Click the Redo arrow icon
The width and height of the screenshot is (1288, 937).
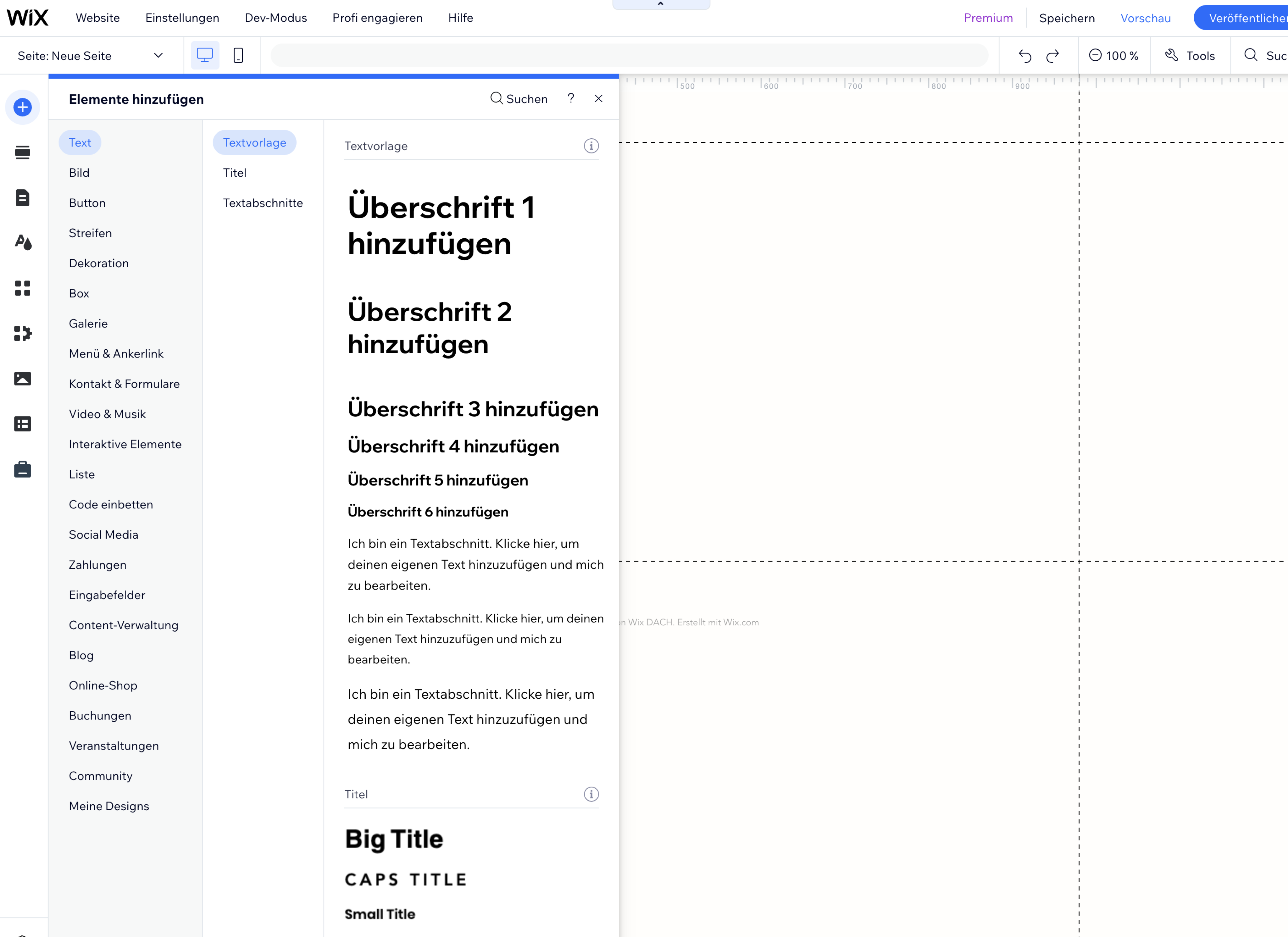[1052, 56]
